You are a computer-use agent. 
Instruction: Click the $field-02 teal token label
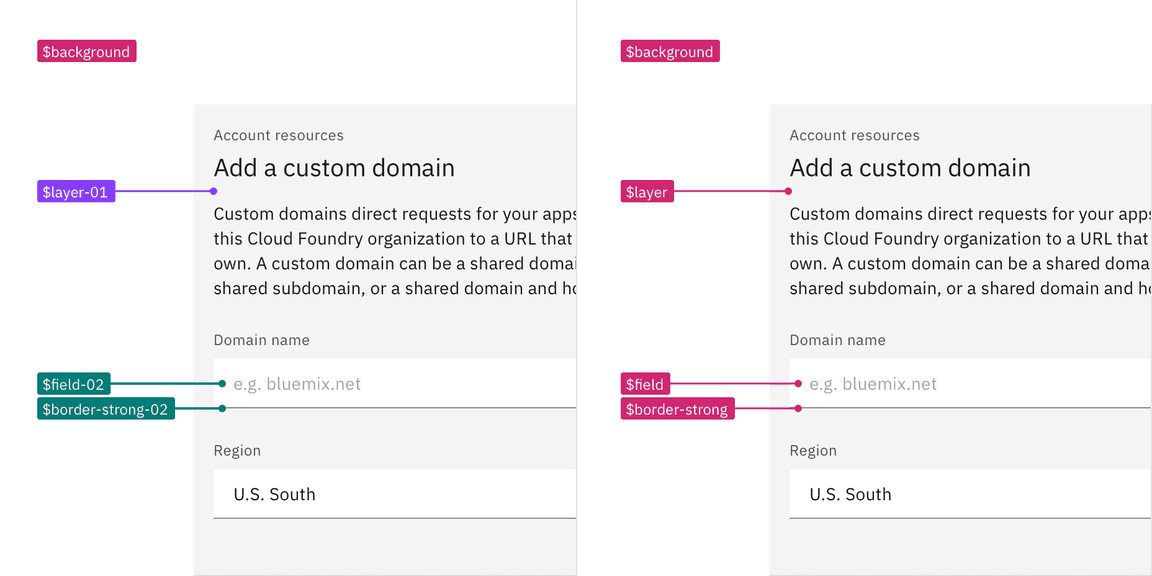[x=73, y=384]
